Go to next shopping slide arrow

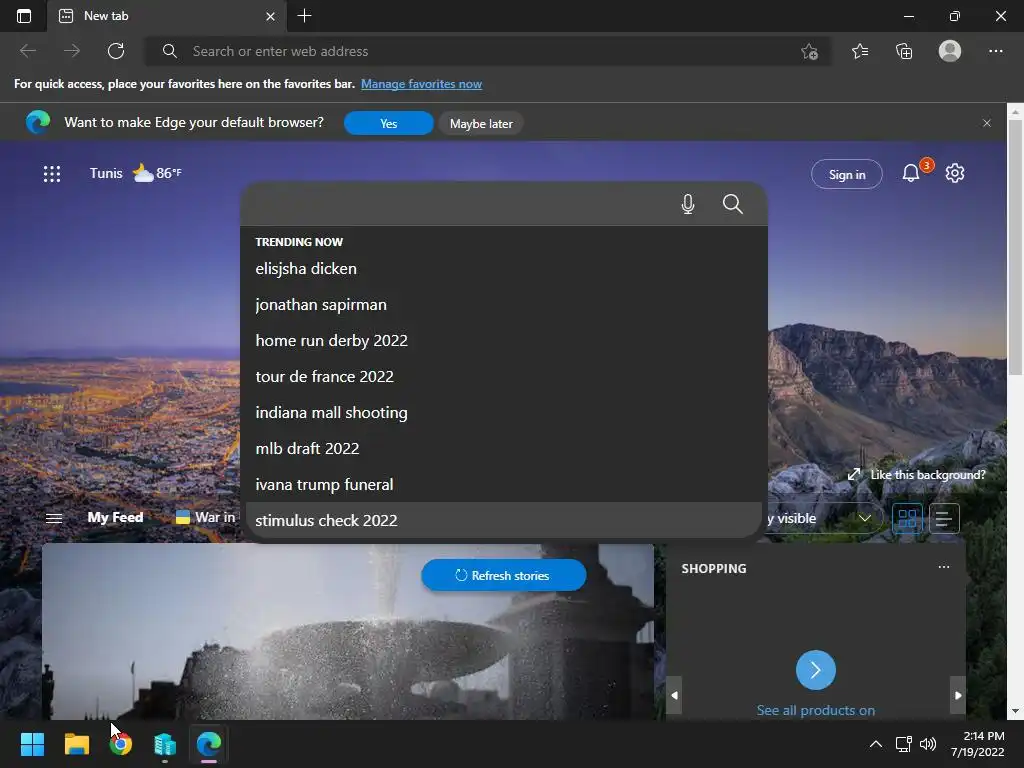958,696
